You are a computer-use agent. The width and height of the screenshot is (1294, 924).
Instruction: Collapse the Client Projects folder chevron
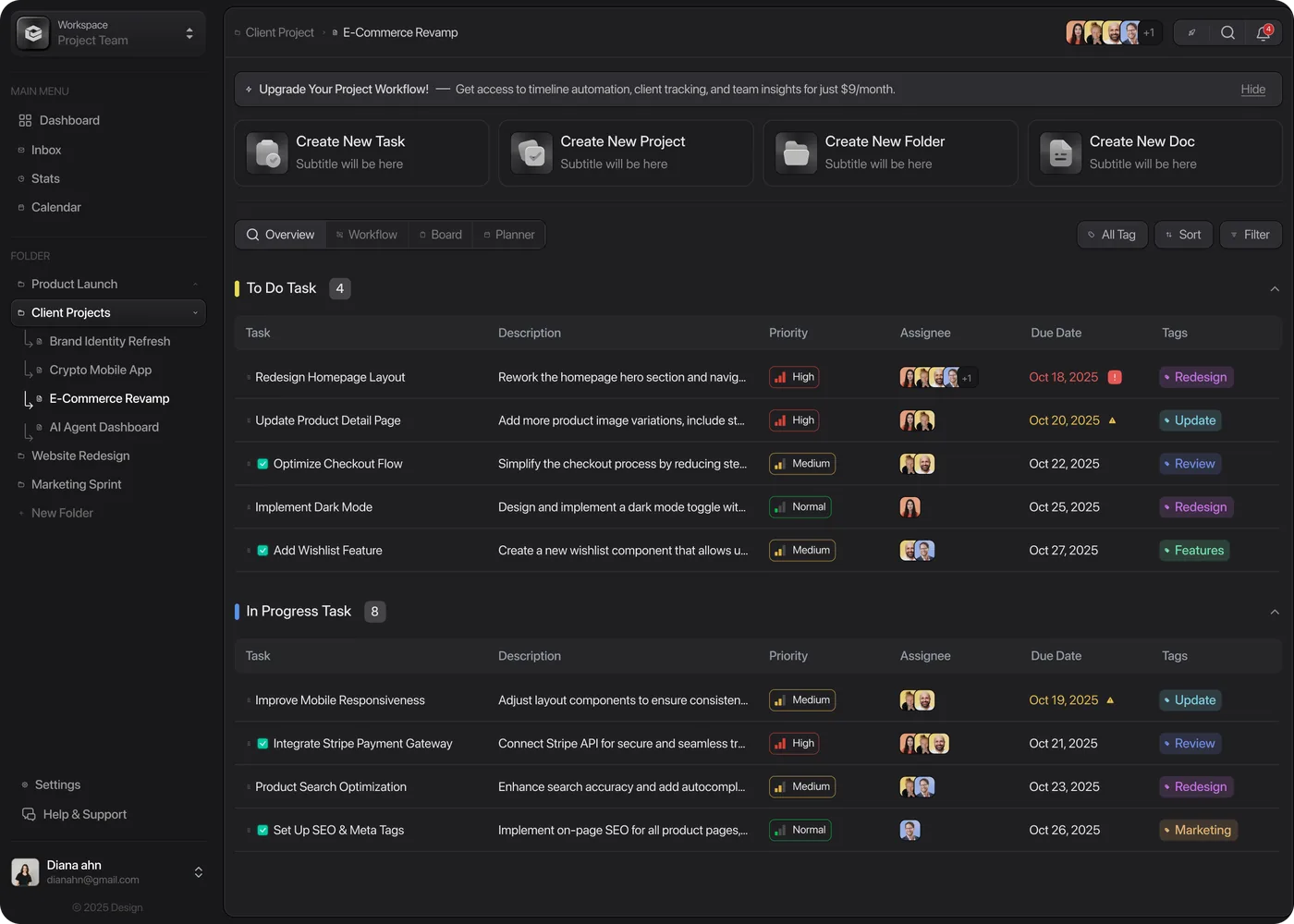(195, 313)
